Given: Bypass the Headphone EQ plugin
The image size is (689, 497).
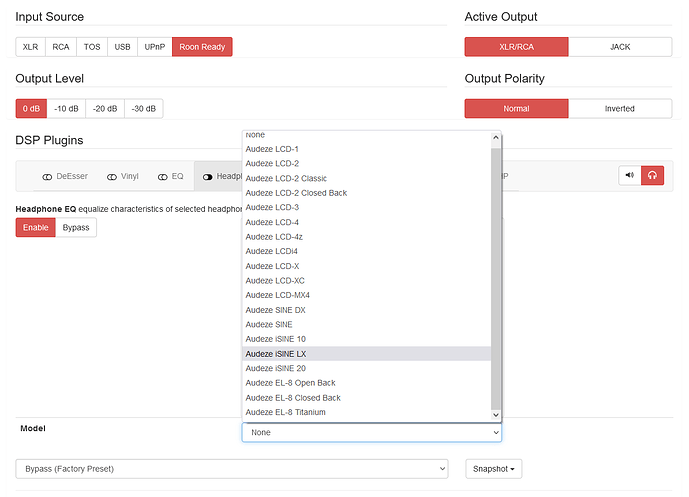Looking at the screenshot, I should pyautogui.click(x=76, y=228).
